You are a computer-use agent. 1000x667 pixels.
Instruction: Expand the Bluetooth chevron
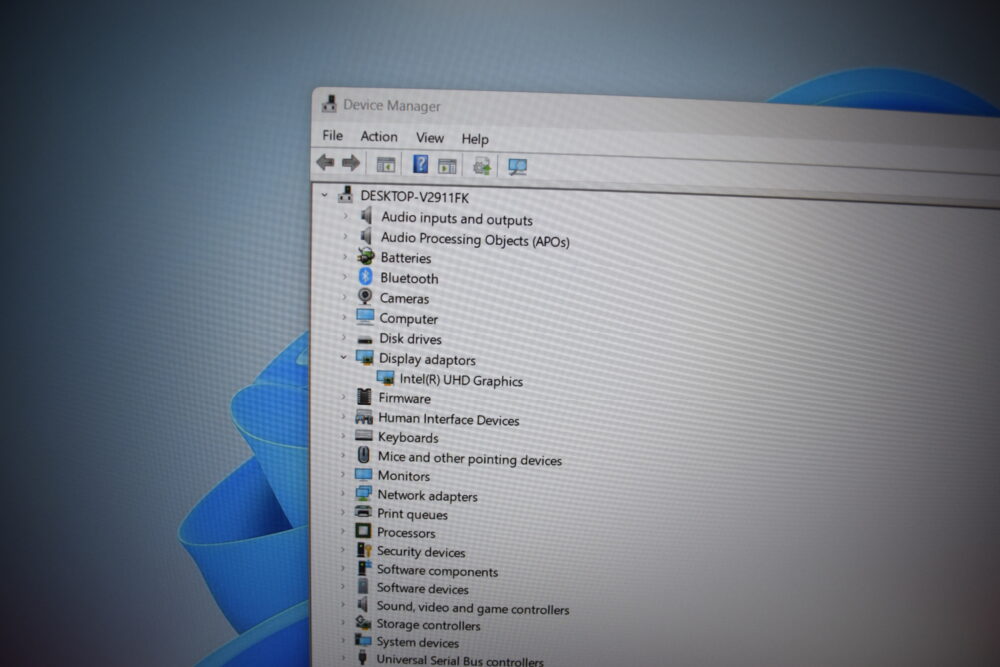tap(346, 277)
